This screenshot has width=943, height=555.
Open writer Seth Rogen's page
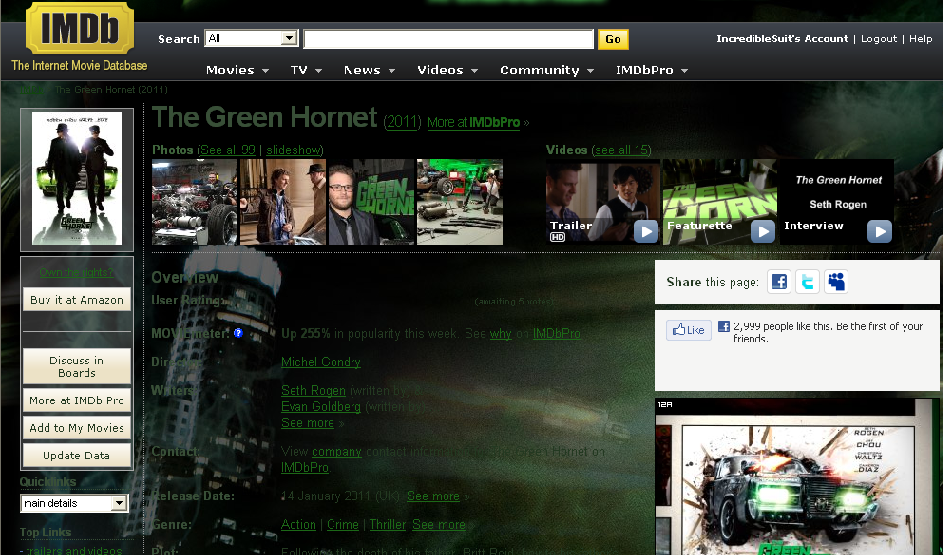pos(313,390)
